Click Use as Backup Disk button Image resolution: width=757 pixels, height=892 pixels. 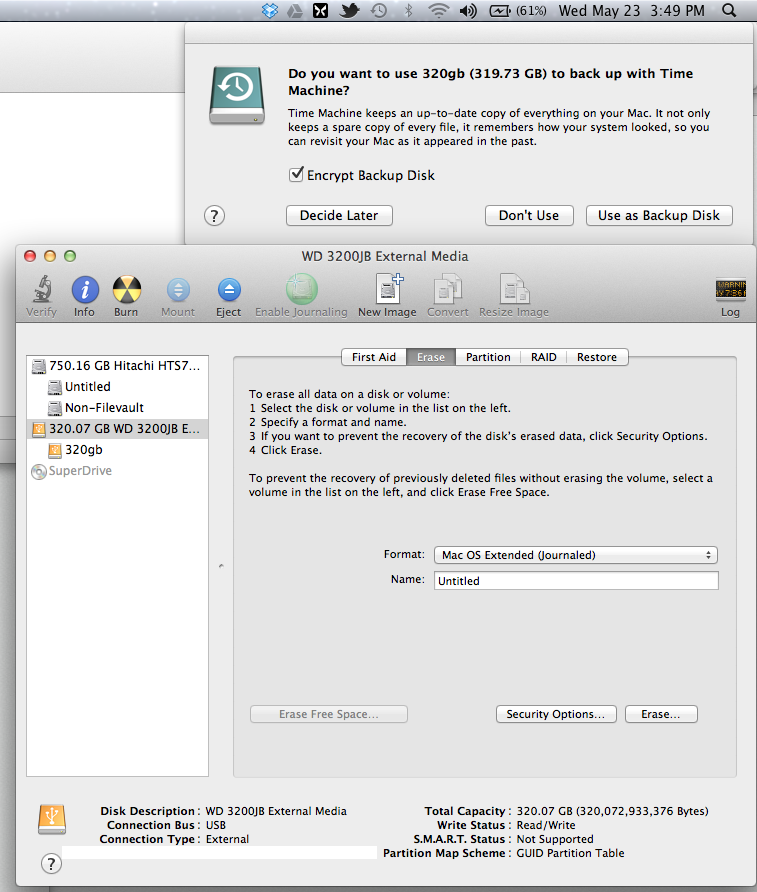coord(659,216)
